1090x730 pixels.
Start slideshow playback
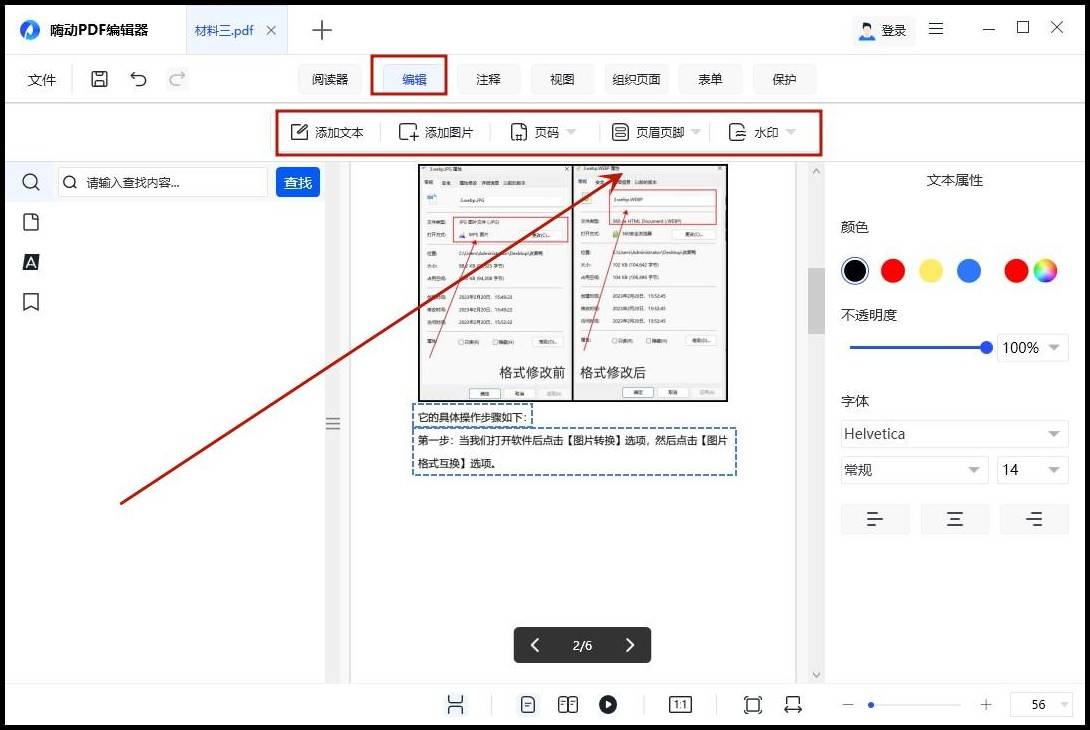[x=608, y=704]
